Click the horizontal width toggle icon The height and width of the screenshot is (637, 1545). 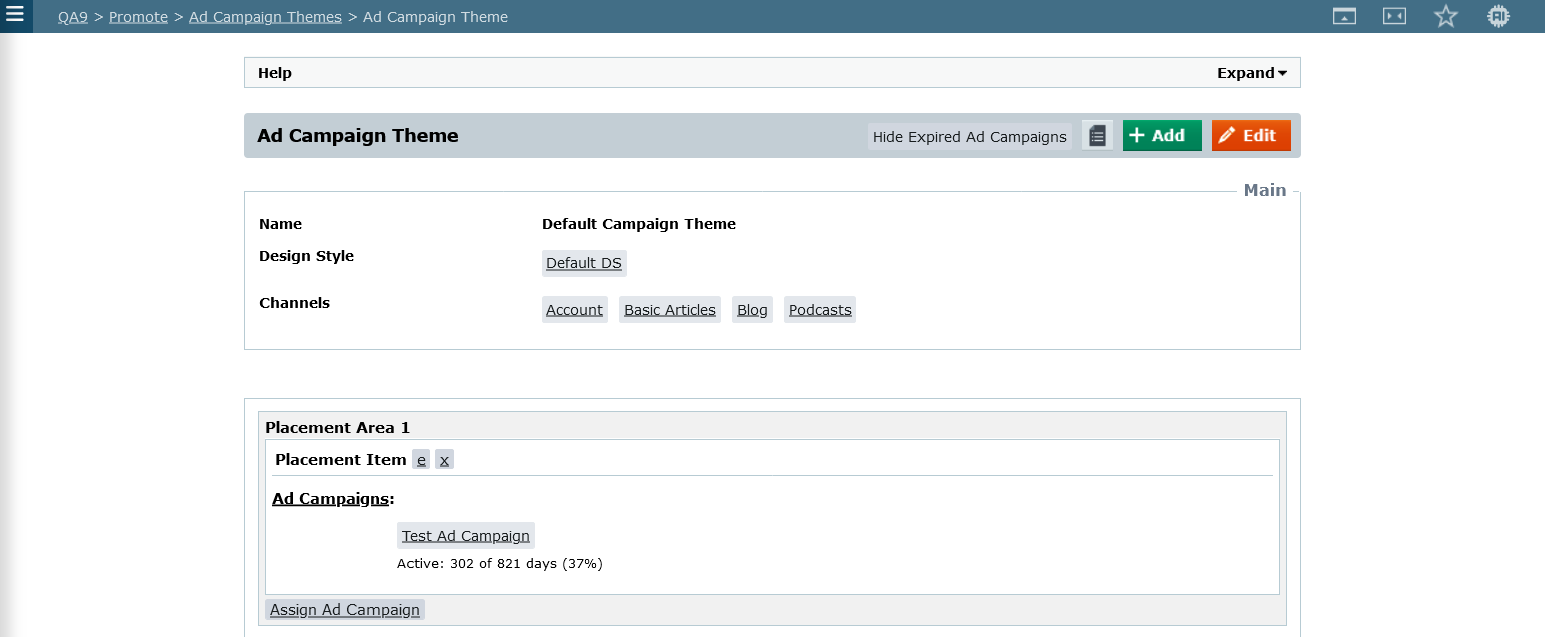1394,16
